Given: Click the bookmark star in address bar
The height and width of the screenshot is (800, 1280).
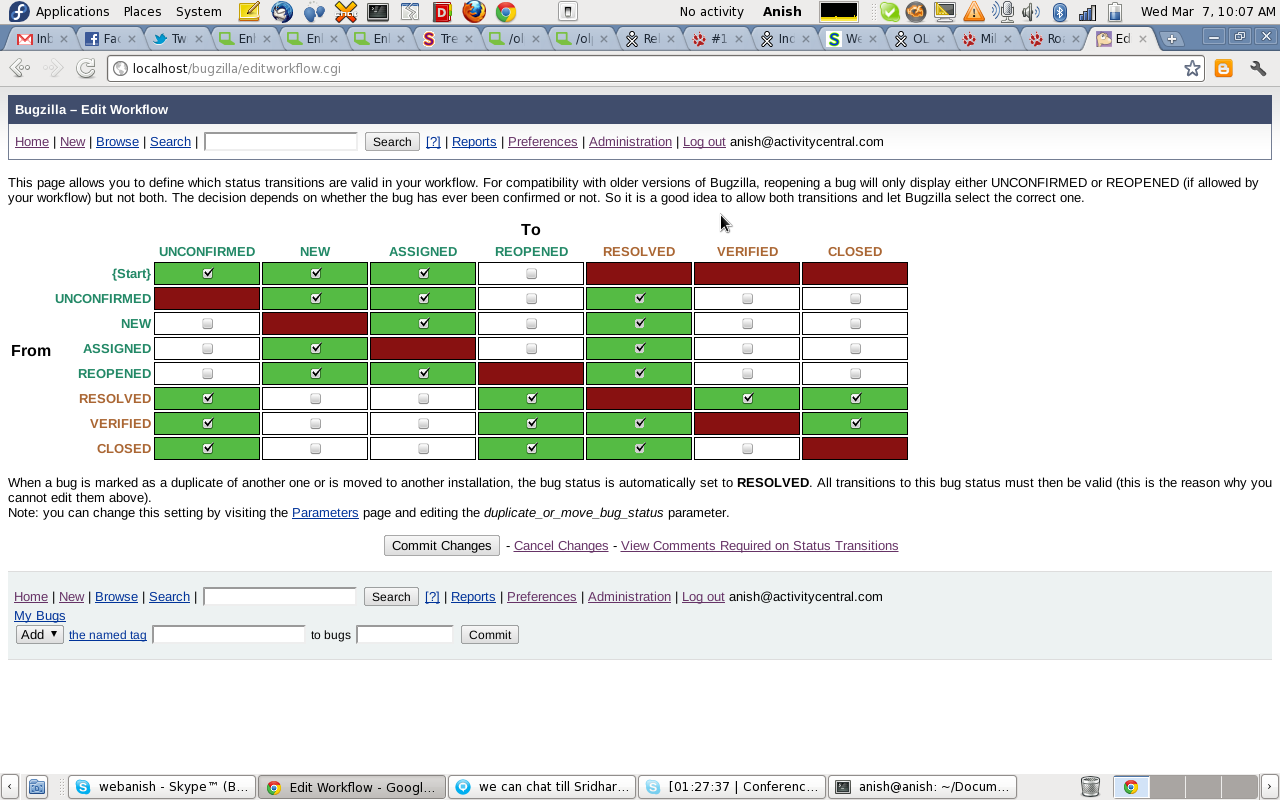Looking at the screenshot, I should (1192, 69).
